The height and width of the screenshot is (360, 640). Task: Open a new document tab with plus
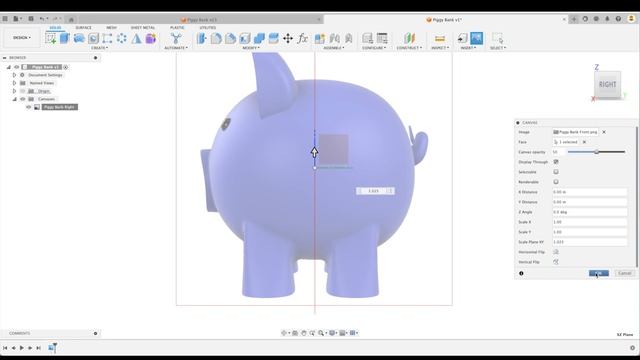point(574,19)
